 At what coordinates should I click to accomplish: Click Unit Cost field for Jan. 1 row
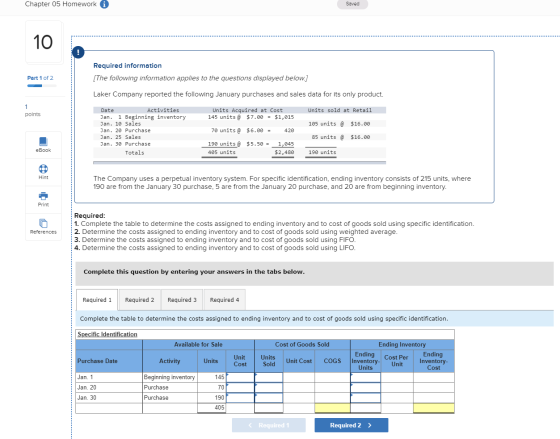tap(240, 377)
